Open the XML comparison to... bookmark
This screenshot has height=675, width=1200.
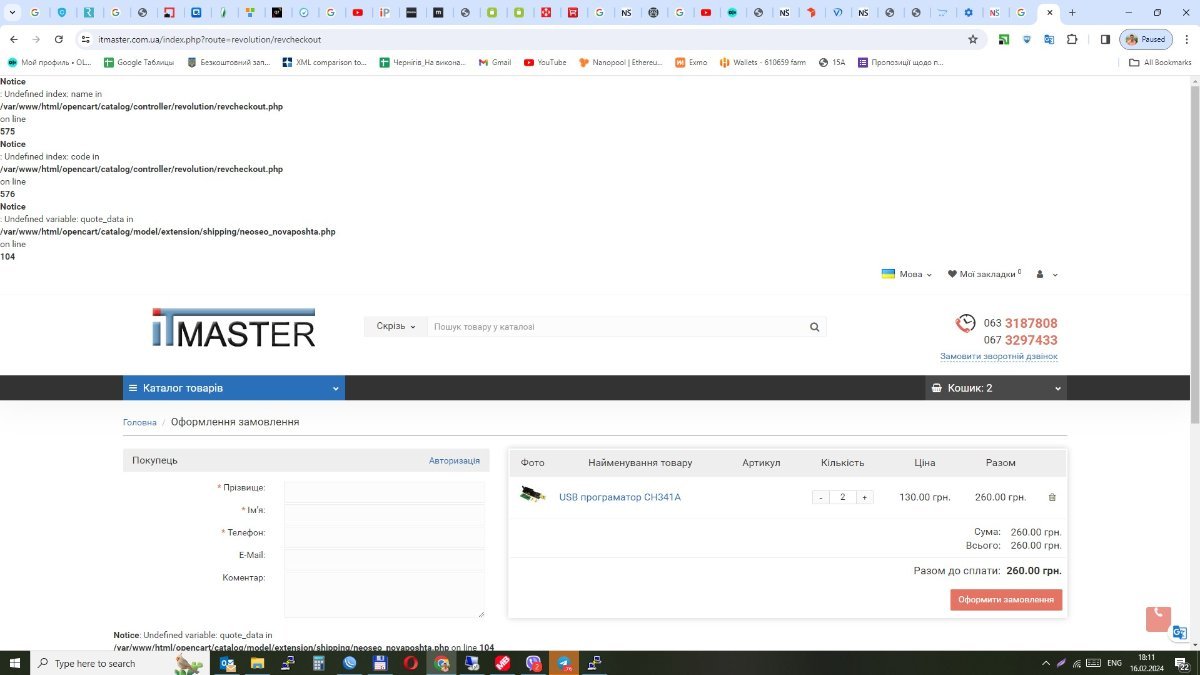(x=324, y=62)
